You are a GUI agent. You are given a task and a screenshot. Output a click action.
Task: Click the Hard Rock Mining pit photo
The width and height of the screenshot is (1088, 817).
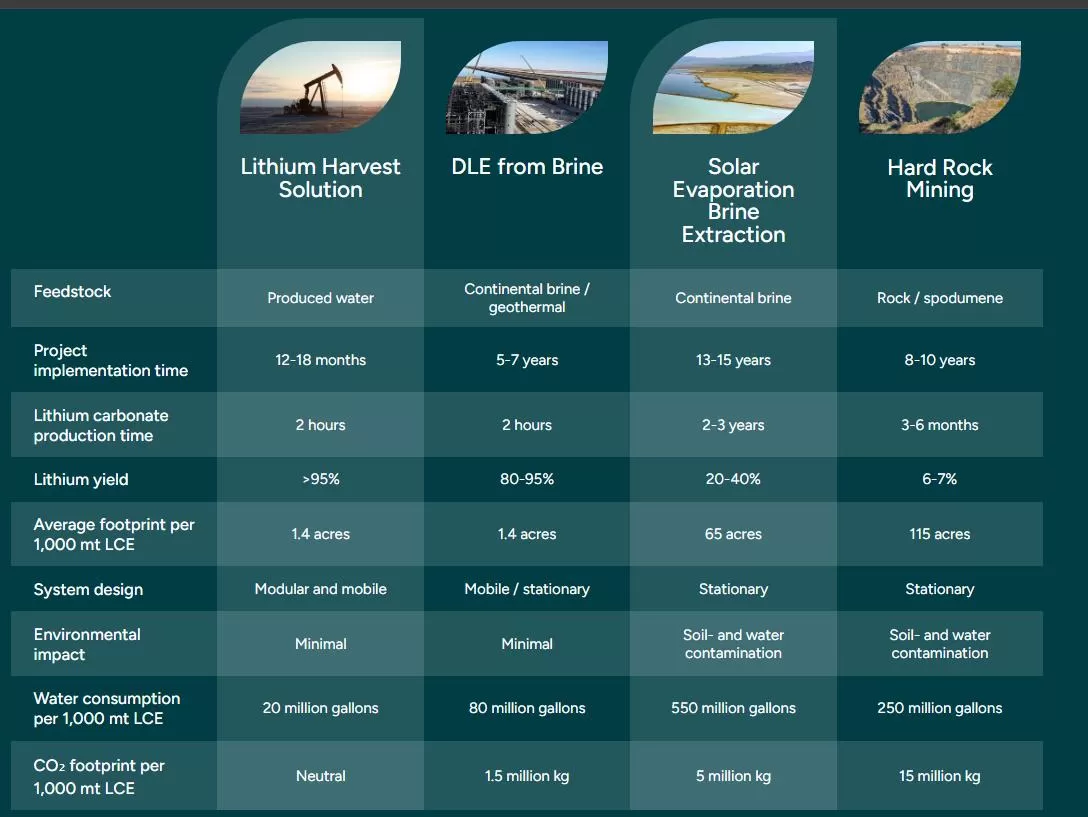point(940,88)
